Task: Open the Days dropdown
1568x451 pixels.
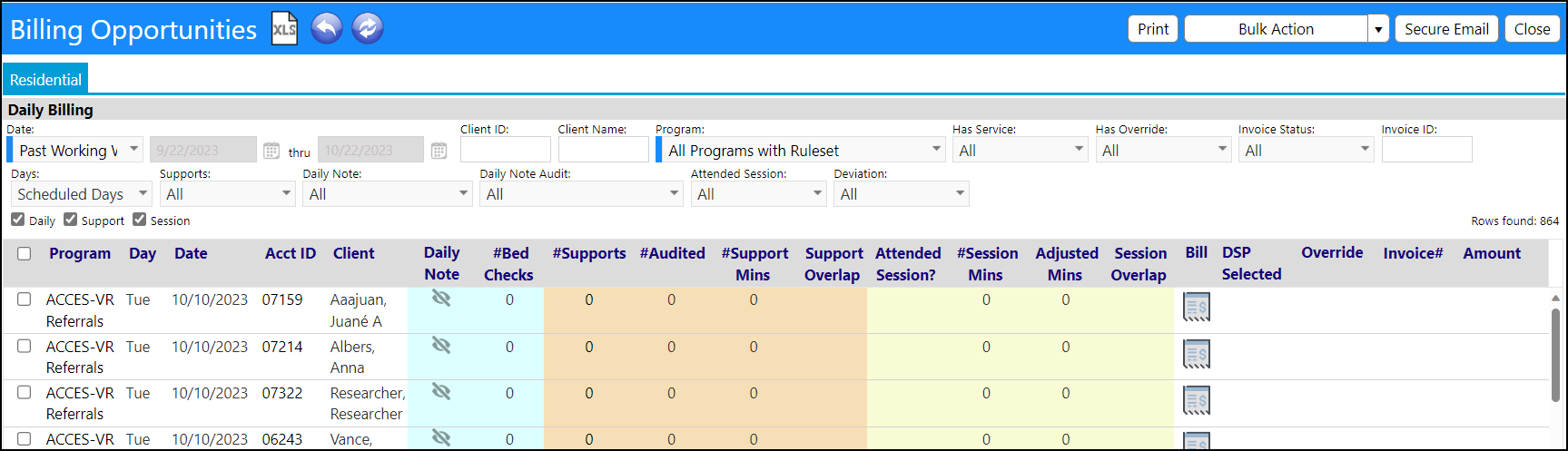Action: coord(81,193)
